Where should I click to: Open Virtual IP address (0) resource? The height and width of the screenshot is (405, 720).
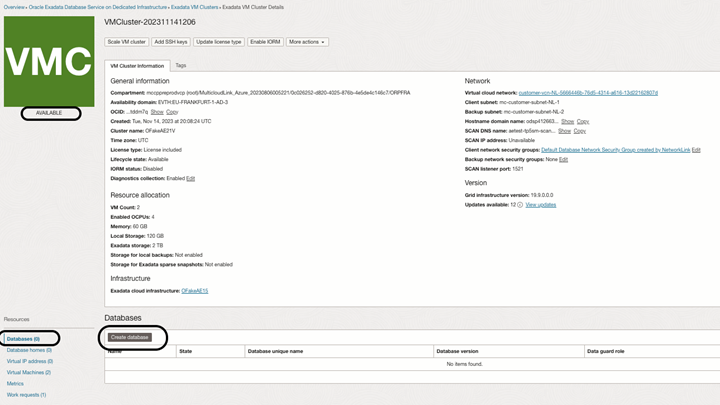coord(30,361)
